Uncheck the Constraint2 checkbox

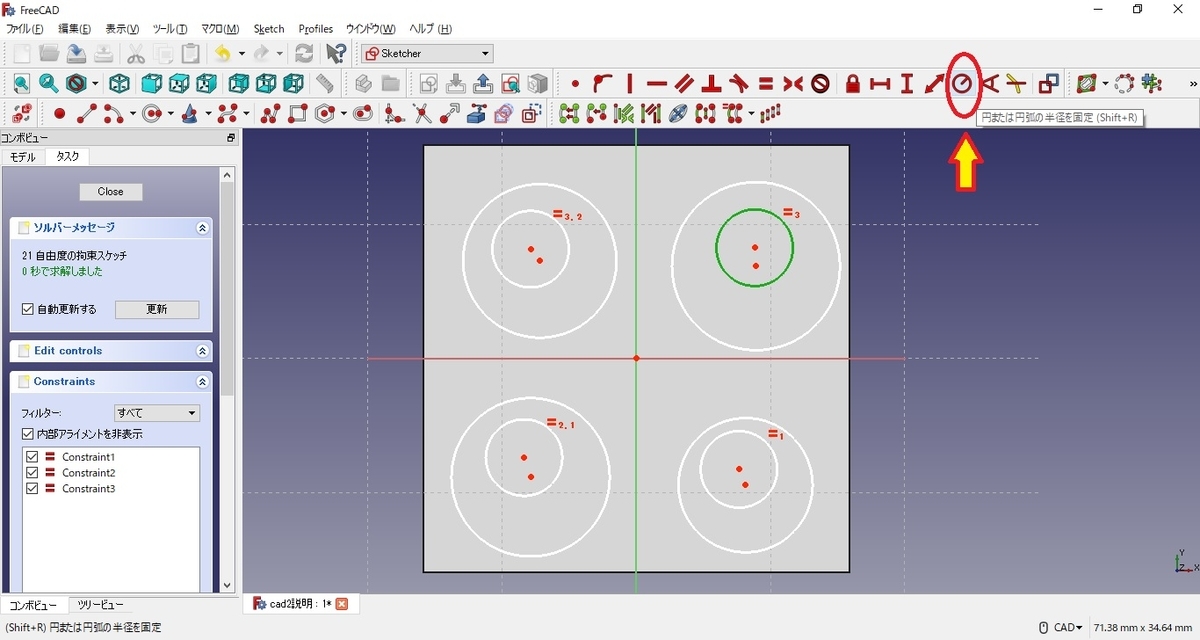click(x=32, y=473)
